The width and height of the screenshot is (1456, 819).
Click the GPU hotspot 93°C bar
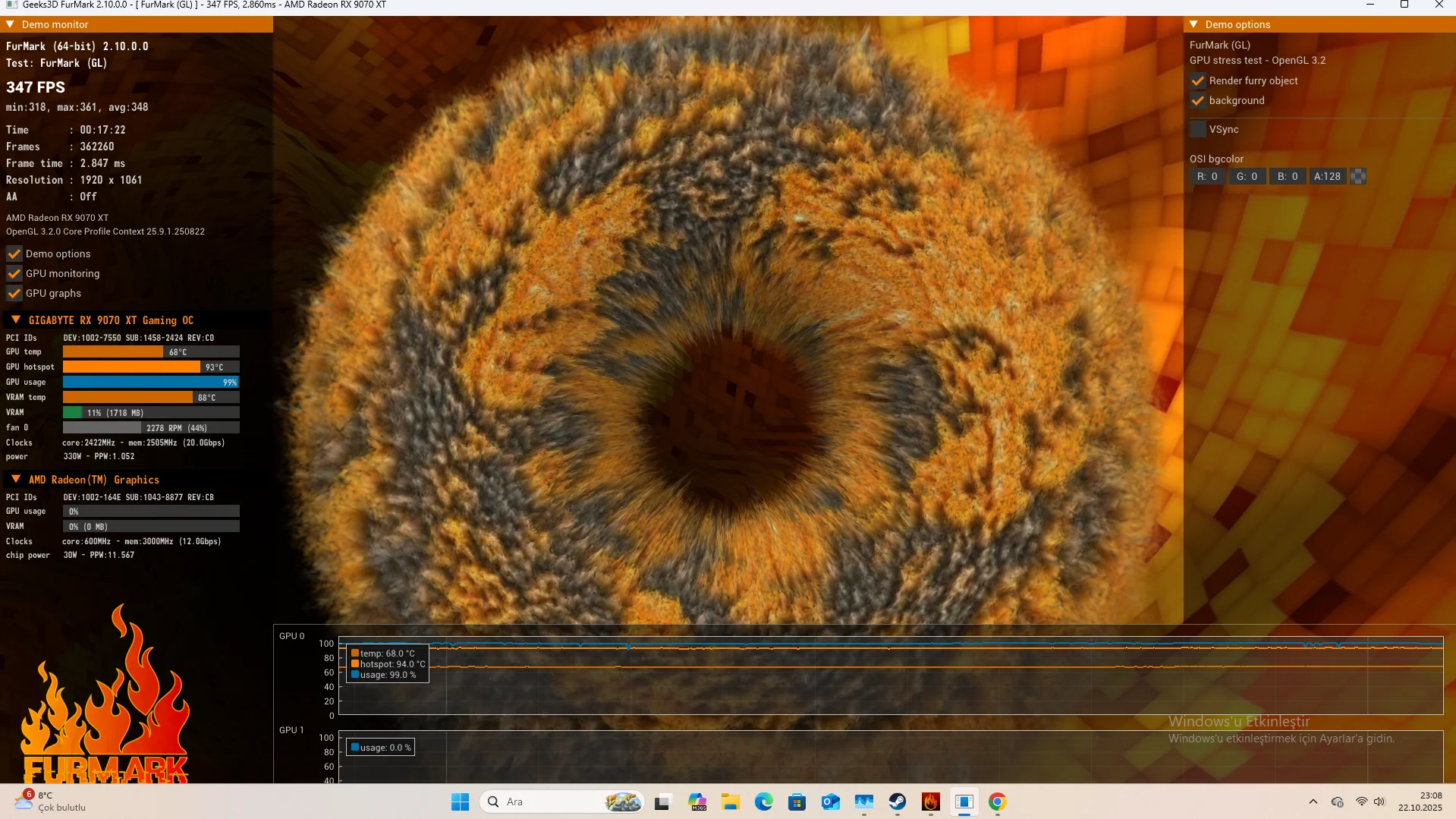(x=151, y=367)
